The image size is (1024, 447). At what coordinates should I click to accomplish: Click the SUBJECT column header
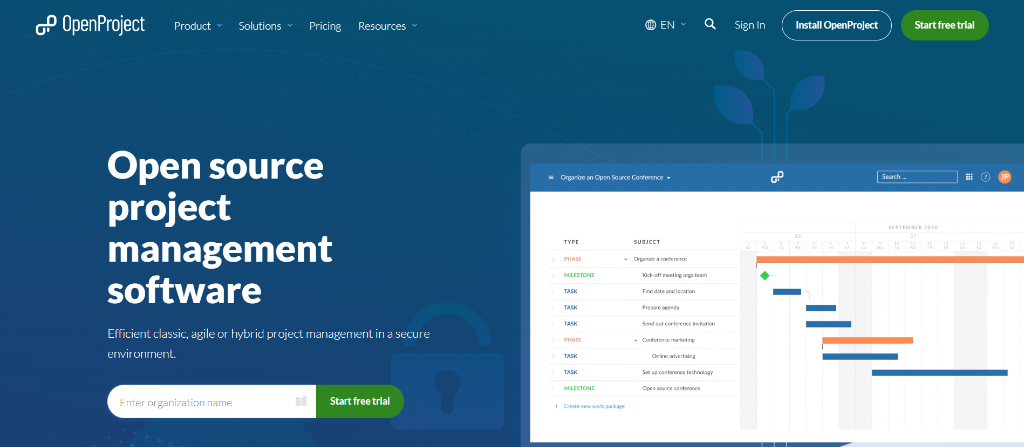point(647,242)
